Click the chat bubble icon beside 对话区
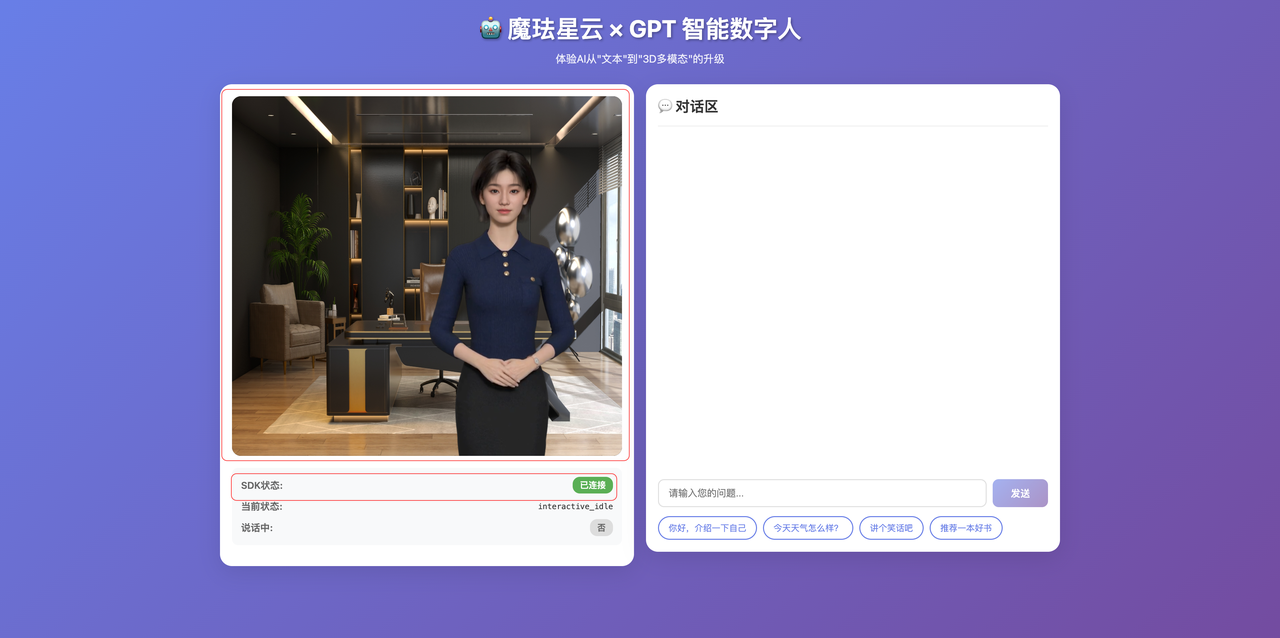The image size is (1280, 638). point(665,106)
